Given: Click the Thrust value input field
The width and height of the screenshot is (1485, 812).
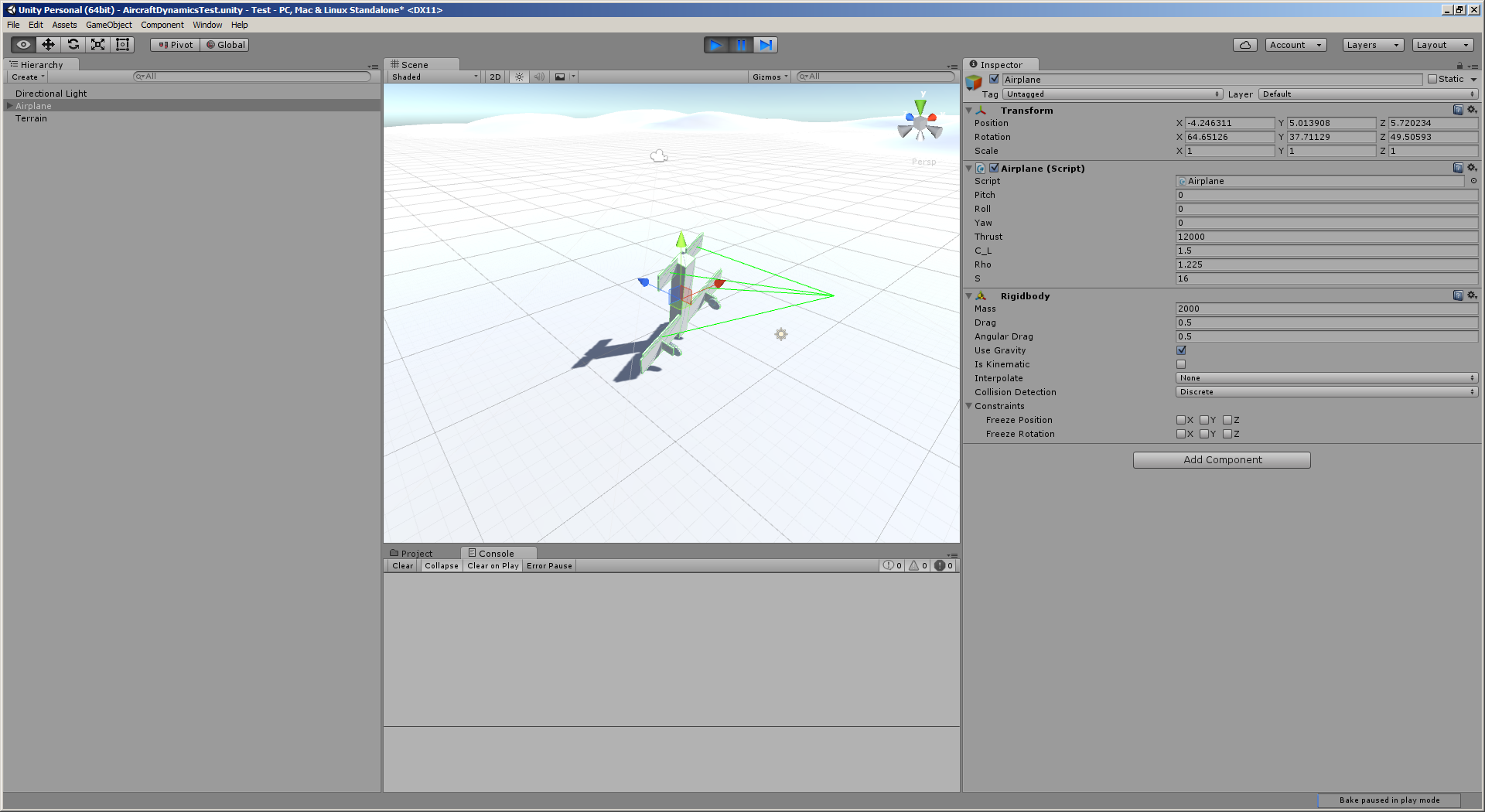Looking at the screenshot, I should point(1326,237).
